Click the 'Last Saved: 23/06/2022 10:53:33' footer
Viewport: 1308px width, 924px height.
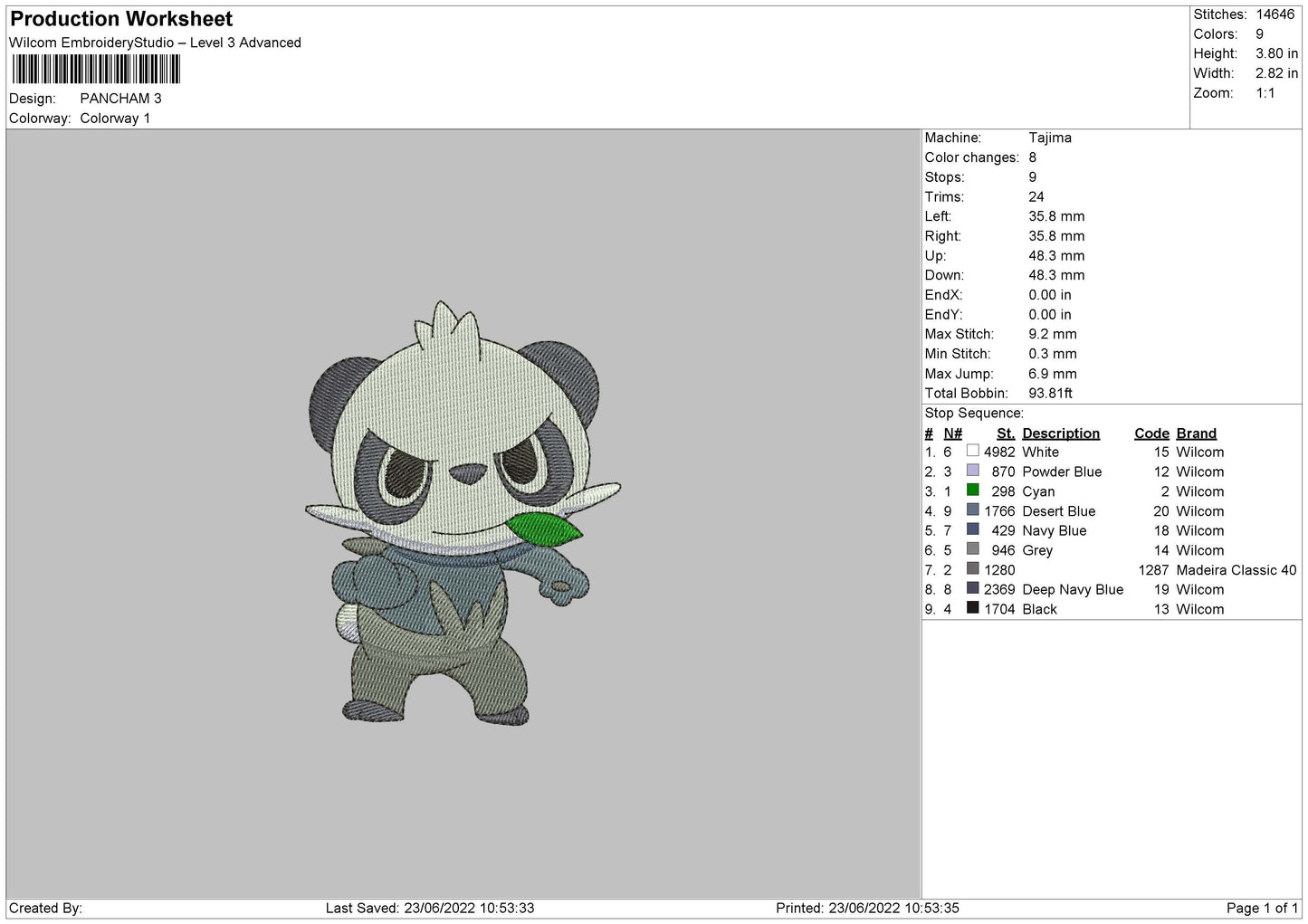(x=430, y=908)
